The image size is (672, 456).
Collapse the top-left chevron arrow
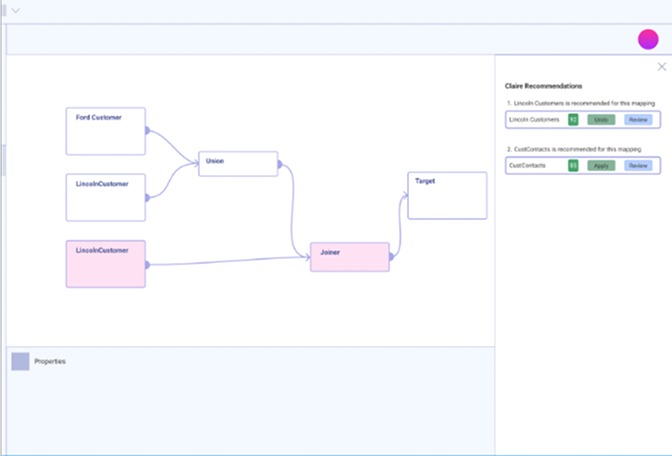point(15,10)
